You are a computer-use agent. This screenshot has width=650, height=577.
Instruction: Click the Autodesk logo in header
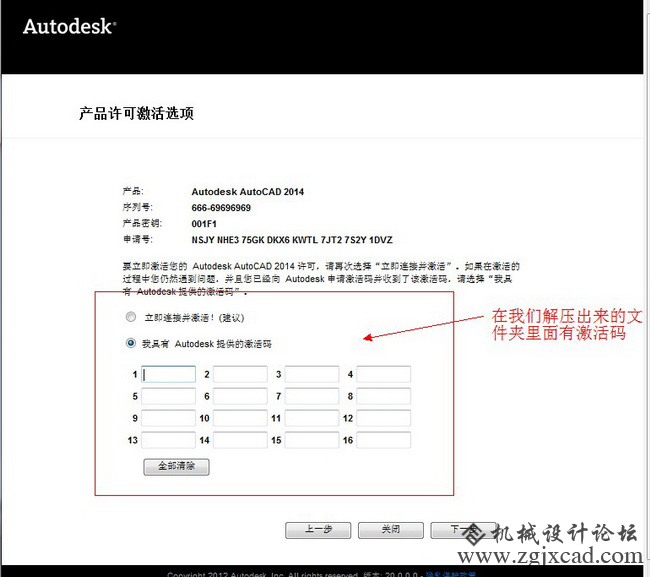pyautogui.click(x=70, y=27)
